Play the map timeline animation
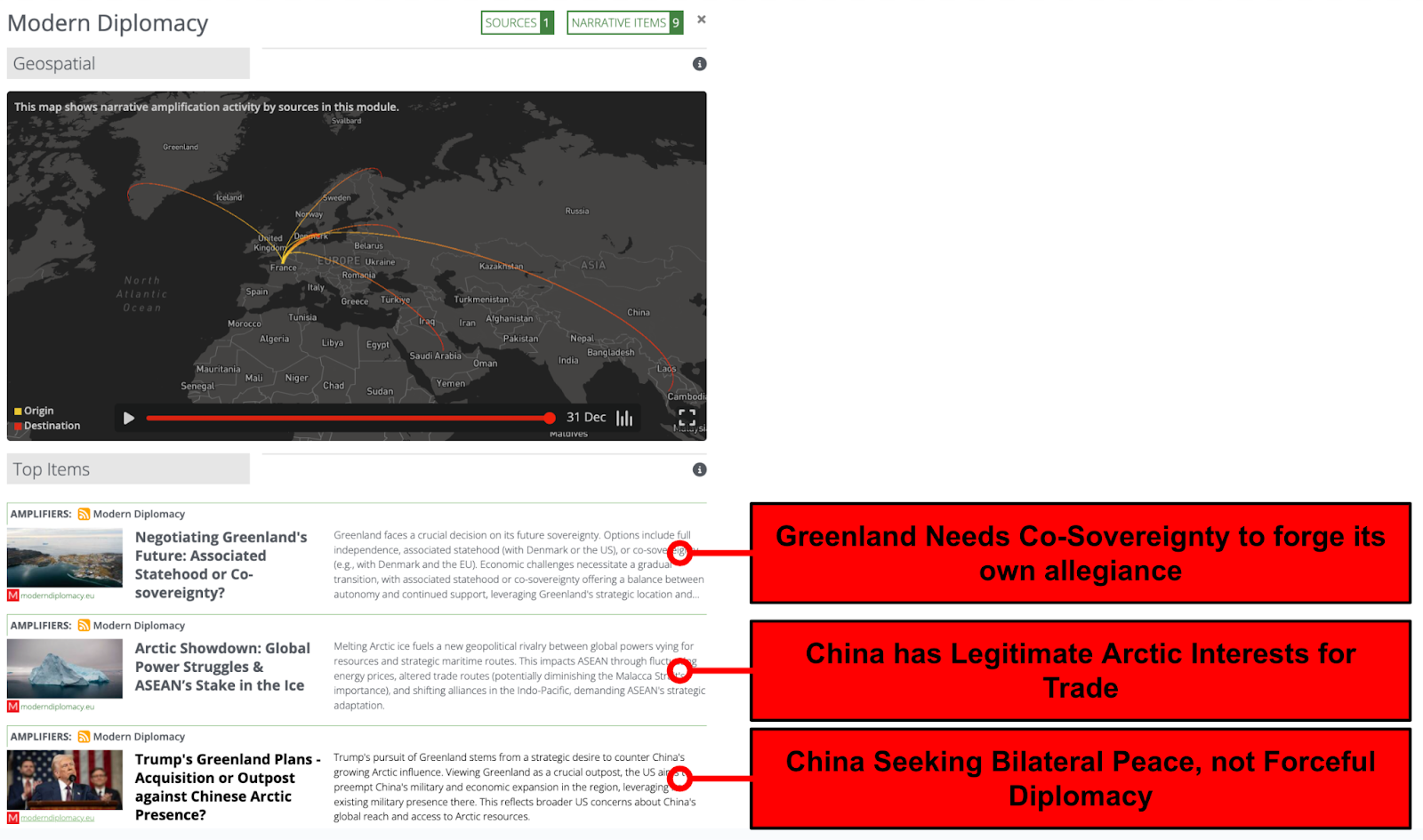 pyautogui.click(x=129, y=418)
